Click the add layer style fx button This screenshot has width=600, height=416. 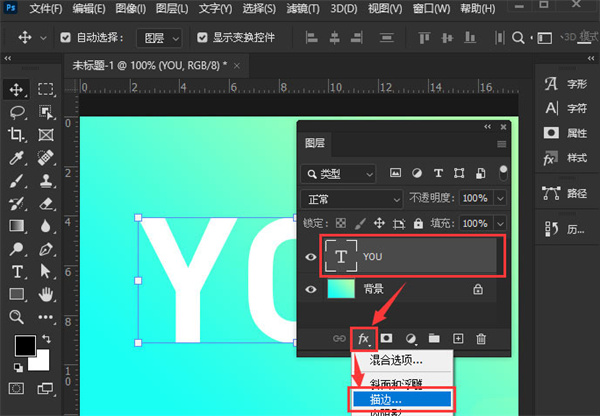(x=364, y=339)
